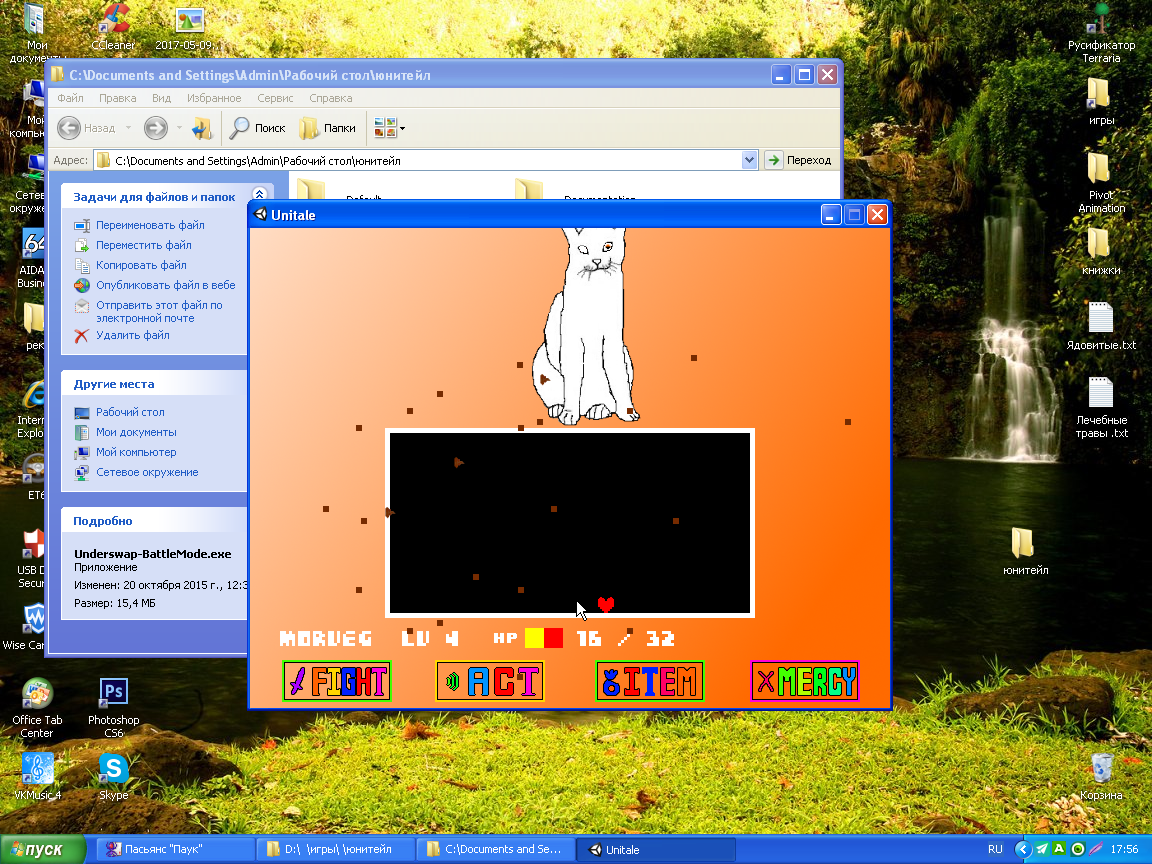Image resolution: width=1152 pixels, height=864 pixels.
Task: Open the Pivot Animation folder icon
Action: click(1101, 182)
